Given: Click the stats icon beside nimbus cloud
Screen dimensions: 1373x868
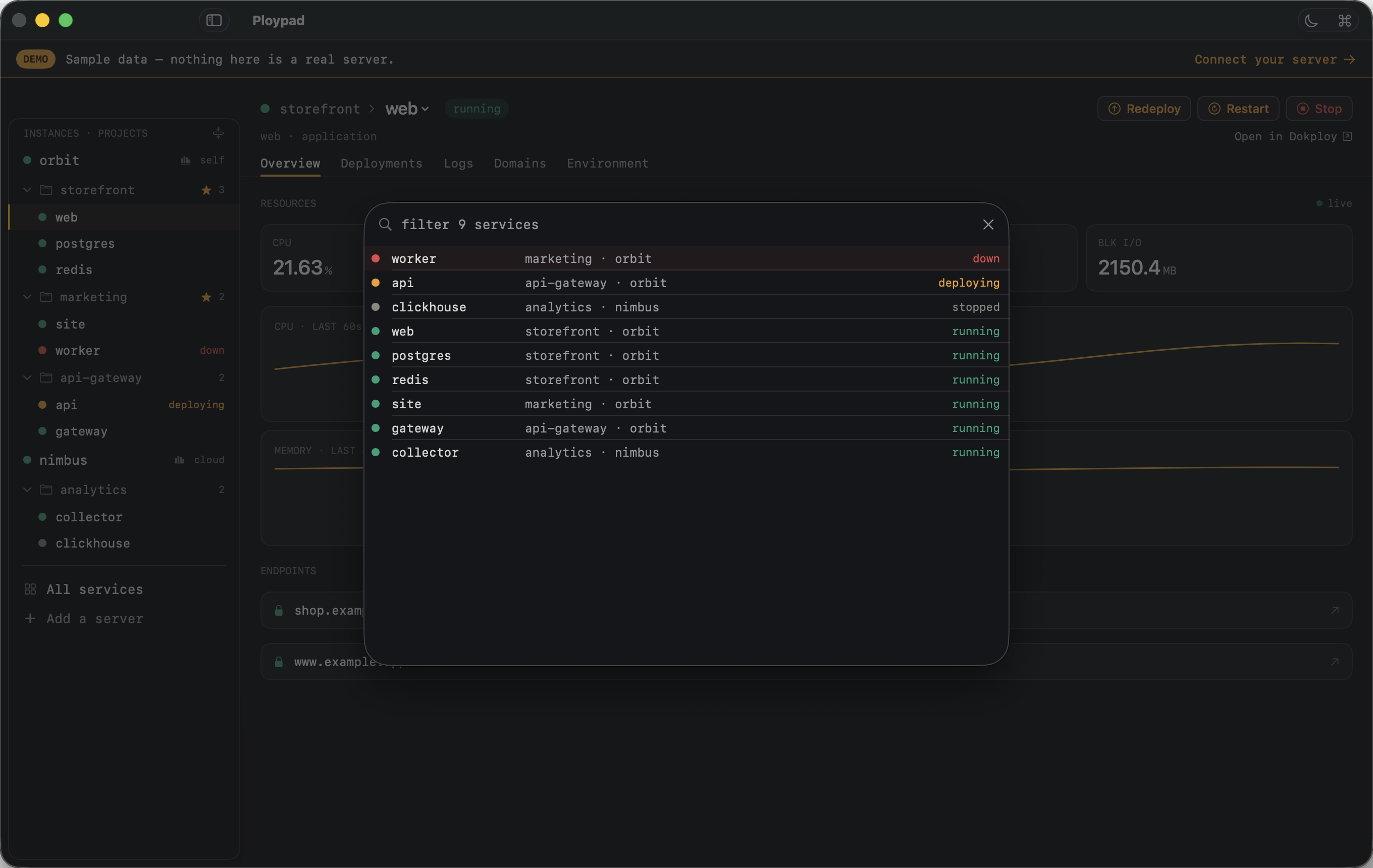Looking at the screenshot, I should click(x=180, y=460).
